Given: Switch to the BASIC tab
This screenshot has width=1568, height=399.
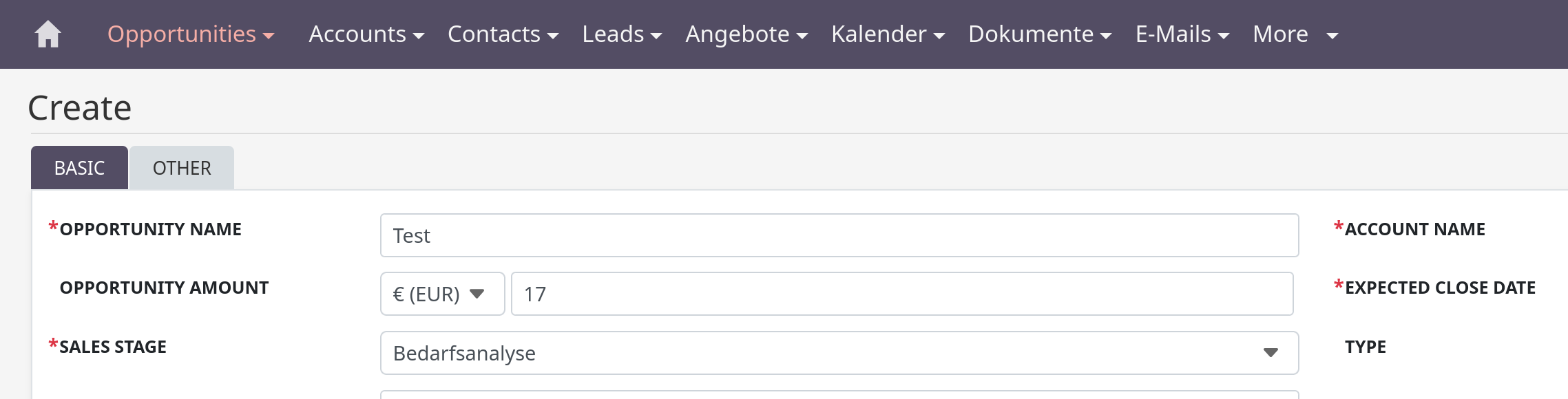Looking at the screenshot, I should pyautogui.click(x=79, y=168).
